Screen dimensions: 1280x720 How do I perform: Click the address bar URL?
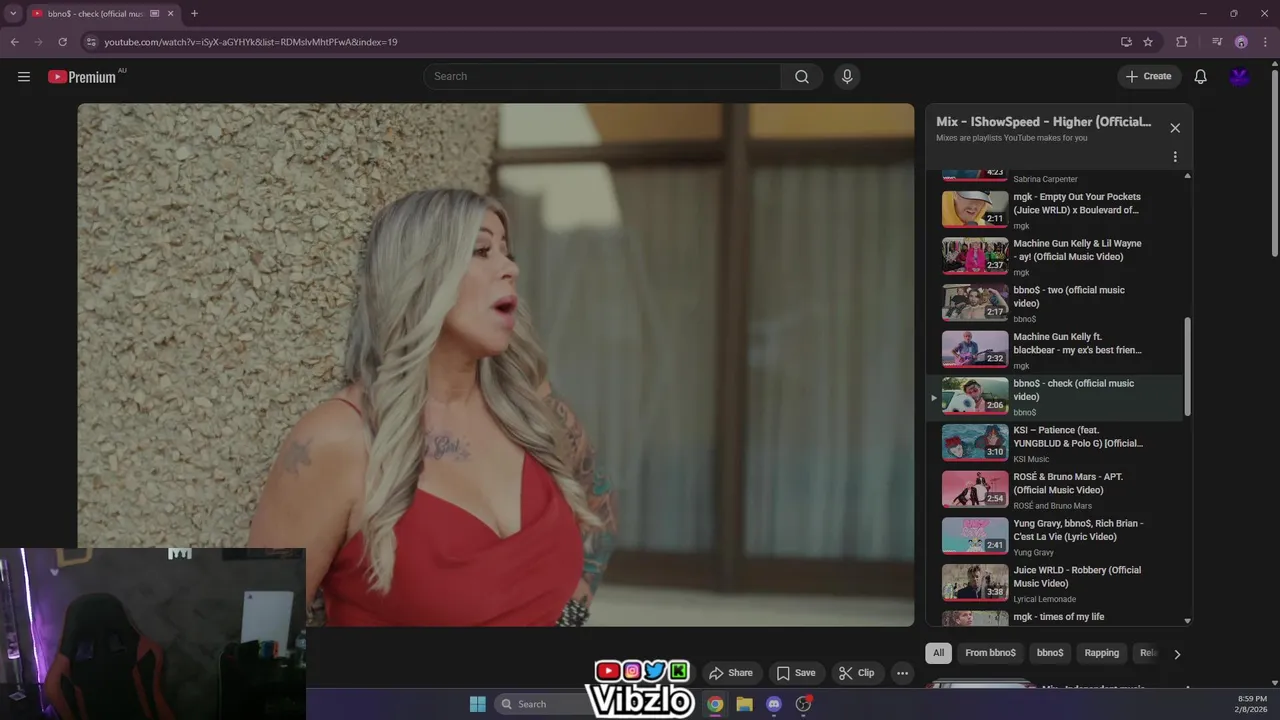251,42
